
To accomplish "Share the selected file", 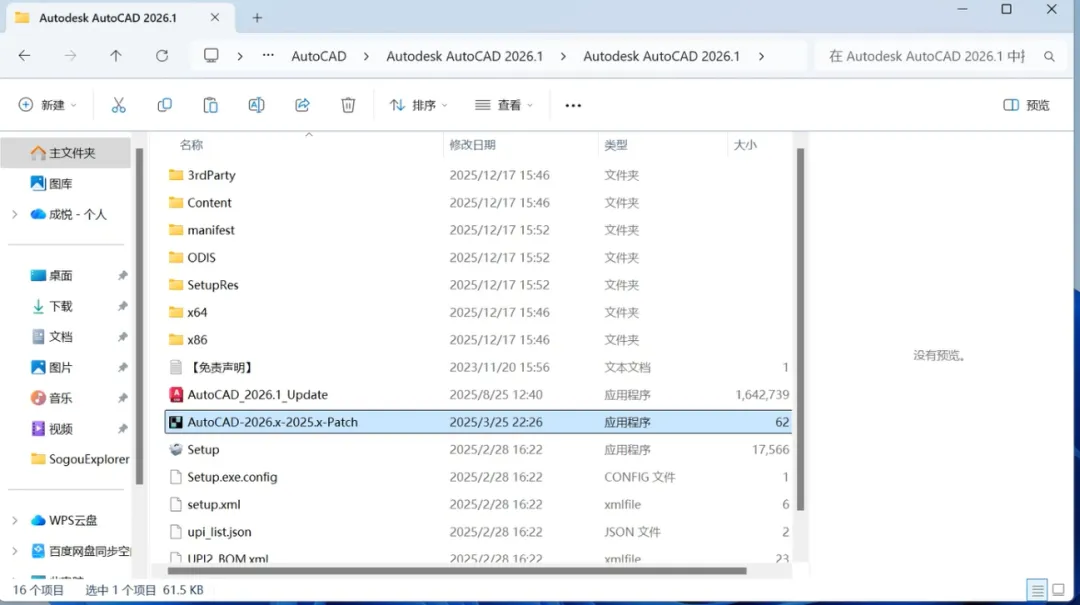I will [x=302, y=105].
